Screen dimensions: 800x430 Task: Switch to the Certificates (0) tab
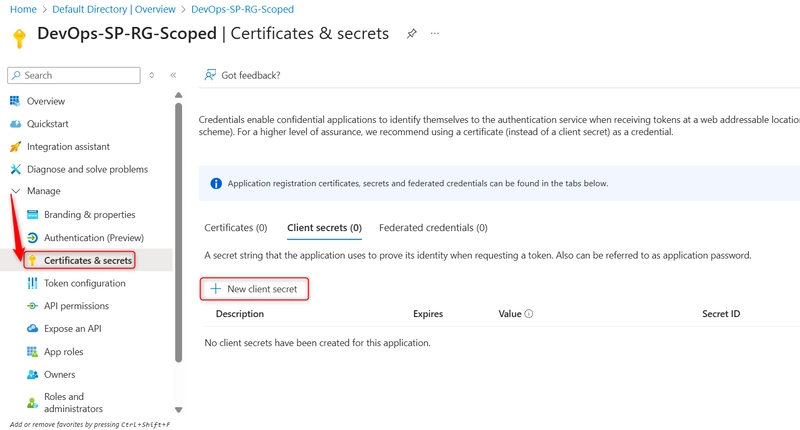pyautogui.click(x=236, y=227)
